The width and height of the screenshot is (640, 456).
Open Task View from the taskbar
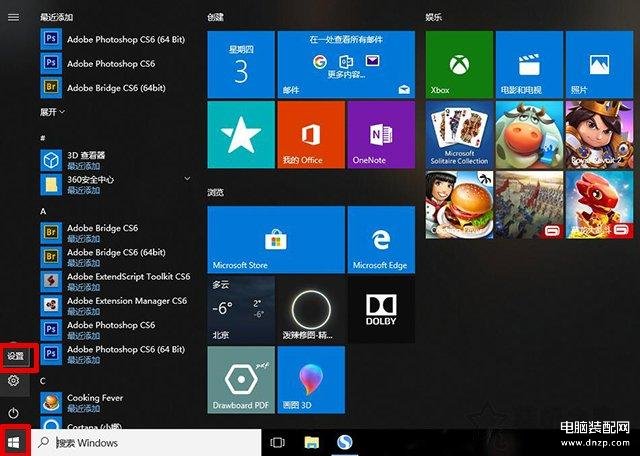(278, 443)
